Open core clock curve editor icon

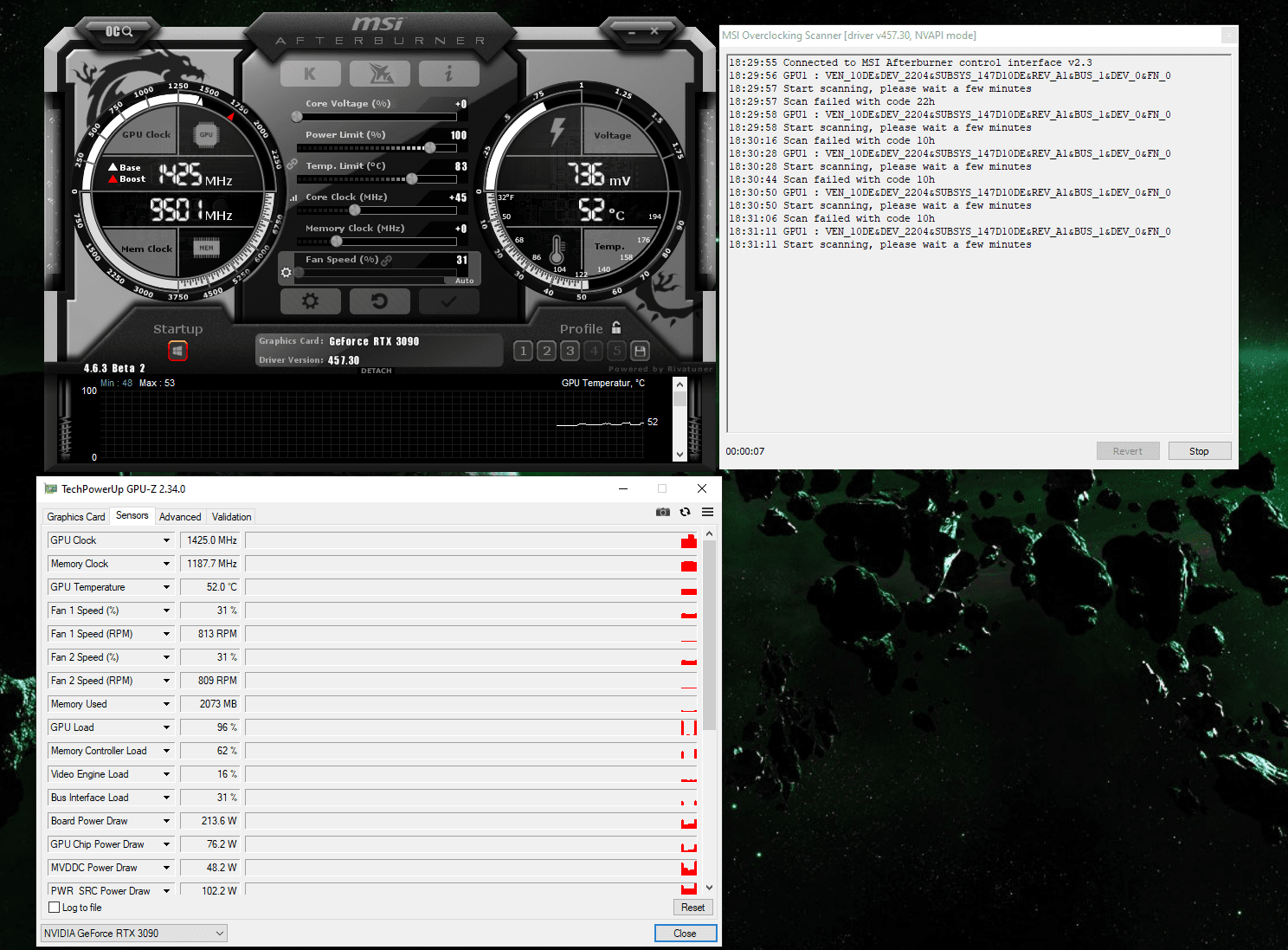click(293, 197)
